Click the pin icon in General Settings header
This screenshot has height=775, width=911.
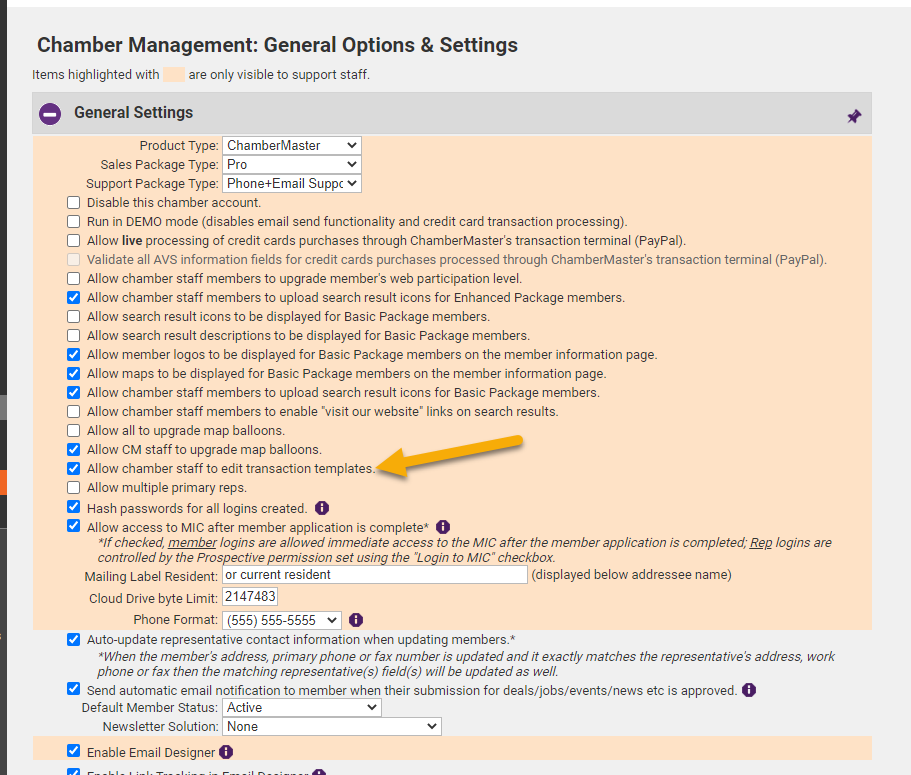854,116
